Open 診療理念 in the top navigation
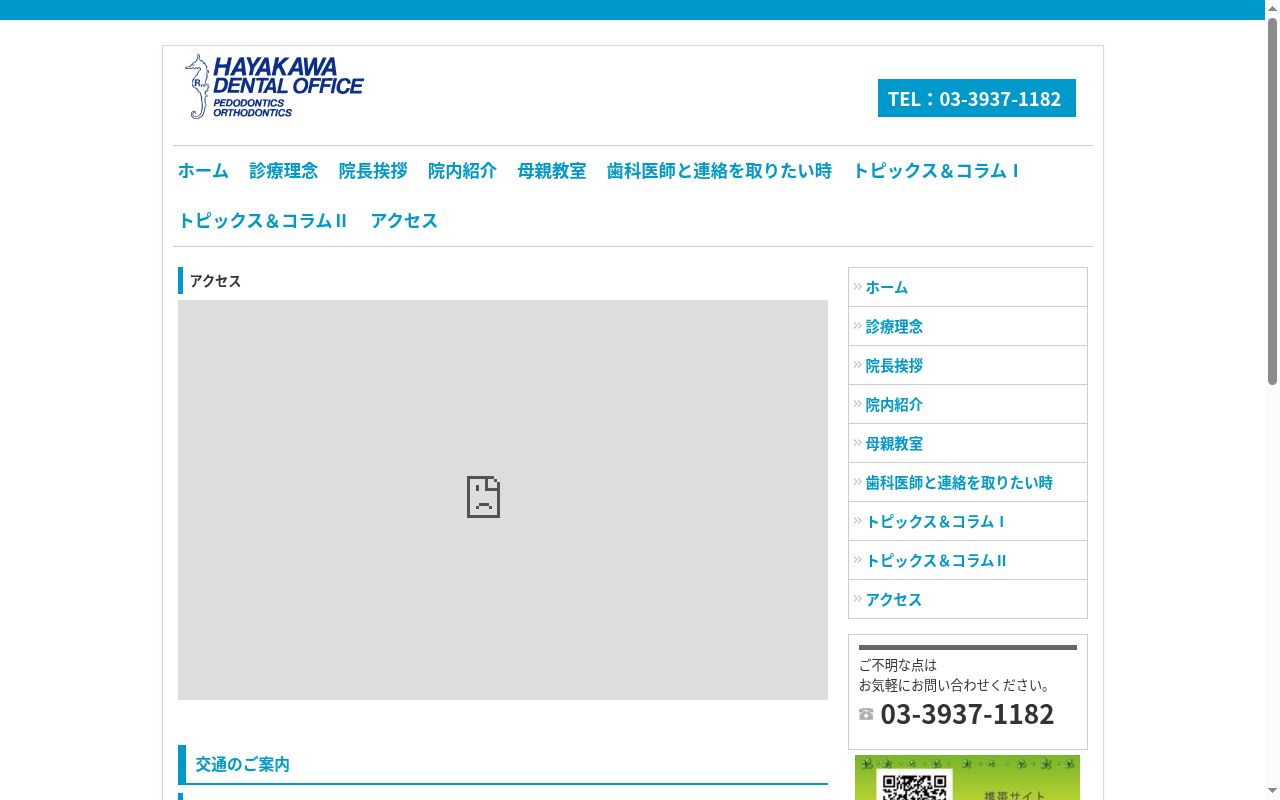This screenshot has height=800, width=1280. [x=284, y=171]
